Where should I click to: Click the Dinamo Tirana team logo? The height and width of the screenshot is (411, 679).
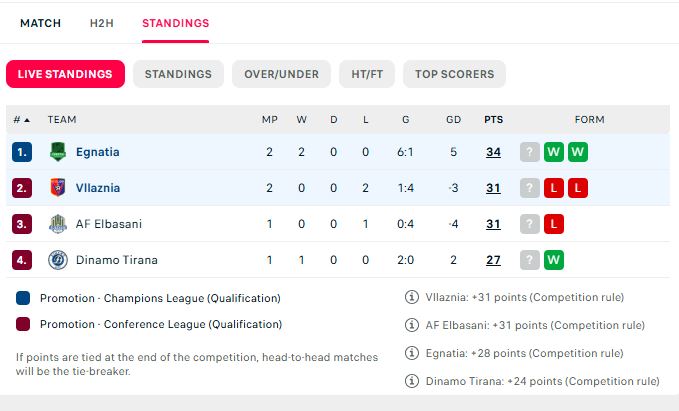click(x=58, y=260)
